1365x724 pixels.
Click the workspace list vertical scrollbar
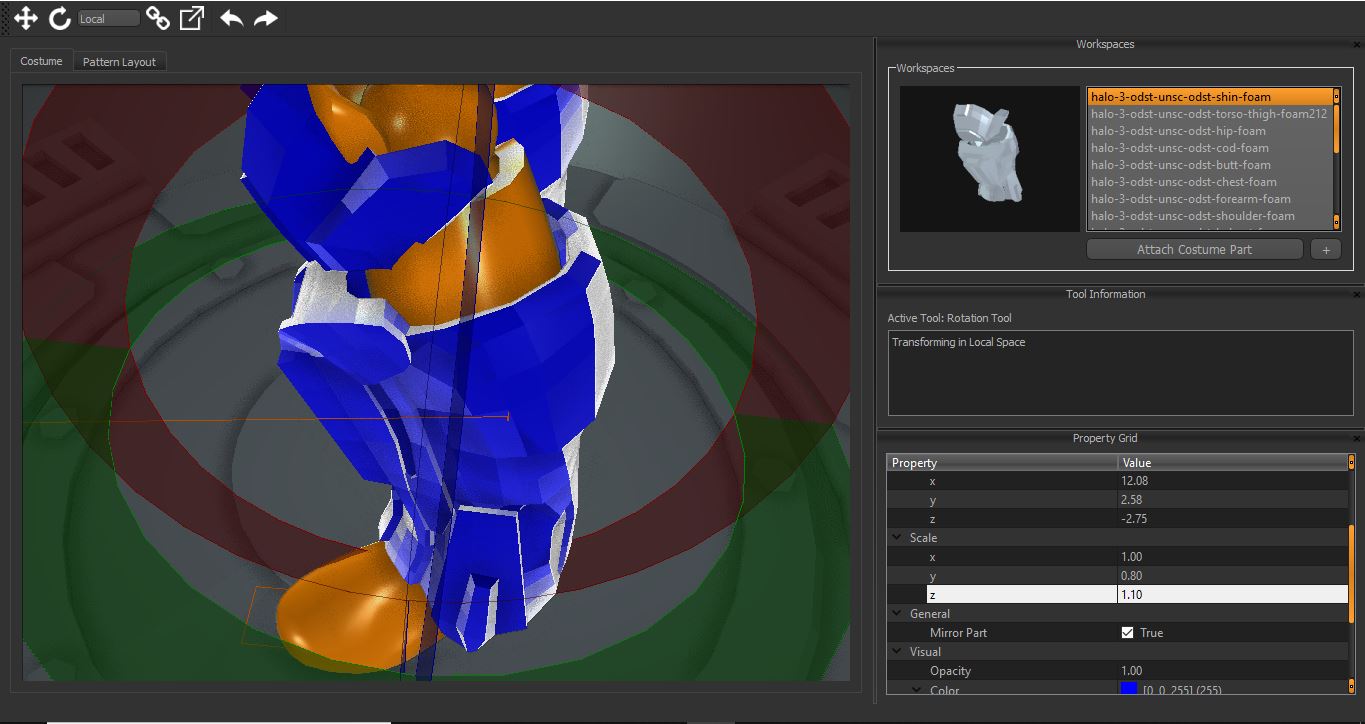1336,159
